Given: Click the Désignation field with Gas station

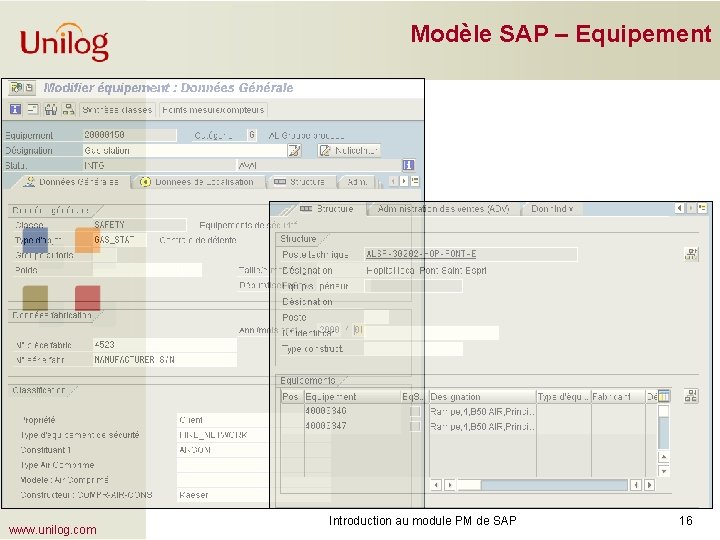Looking at the screenshot, I should (x=184, y=150).
